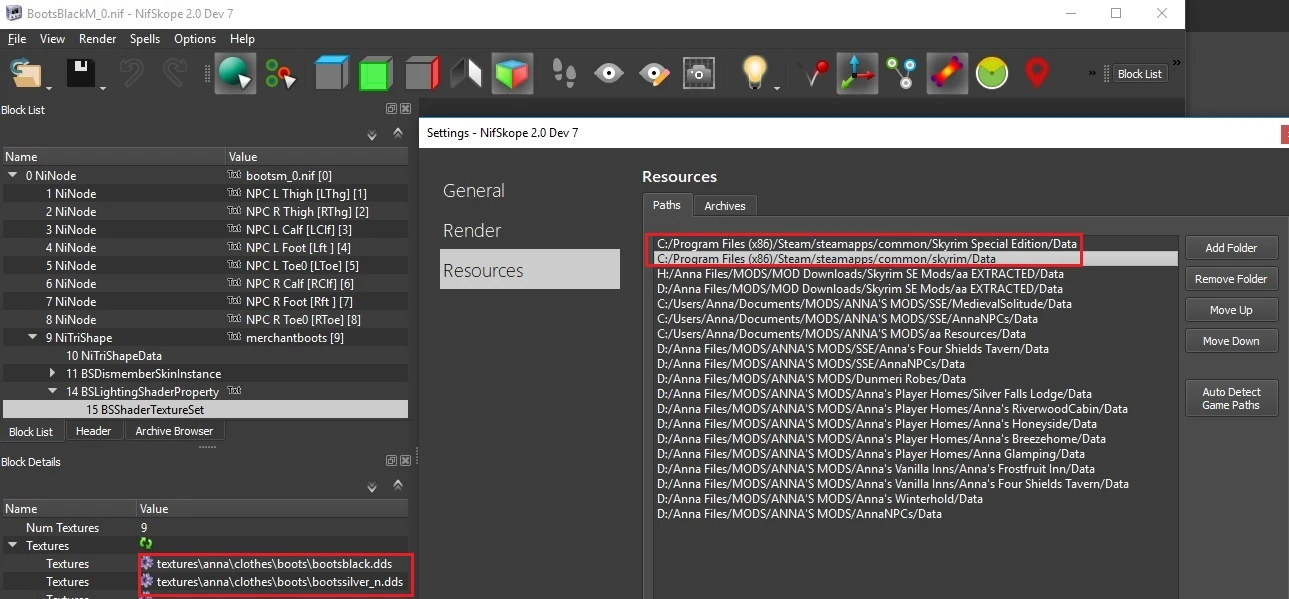Toggle the XYZ axes display icon

857,74
